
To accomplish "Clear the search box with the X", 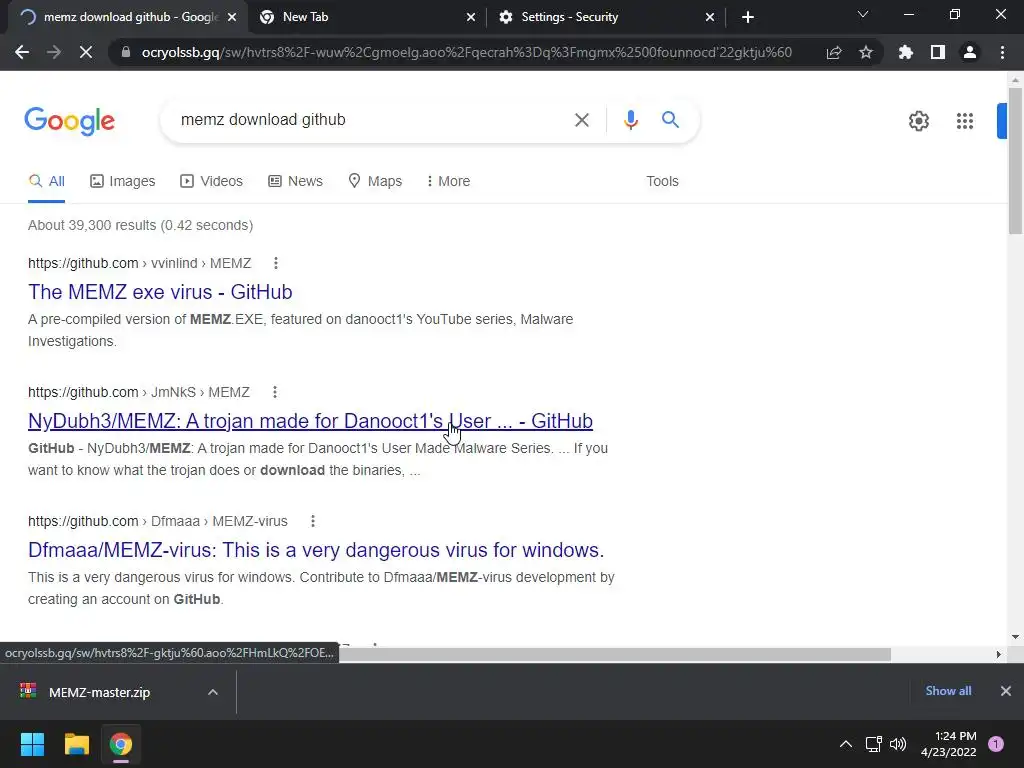I will pyautogui.click(x=581, y=120).
